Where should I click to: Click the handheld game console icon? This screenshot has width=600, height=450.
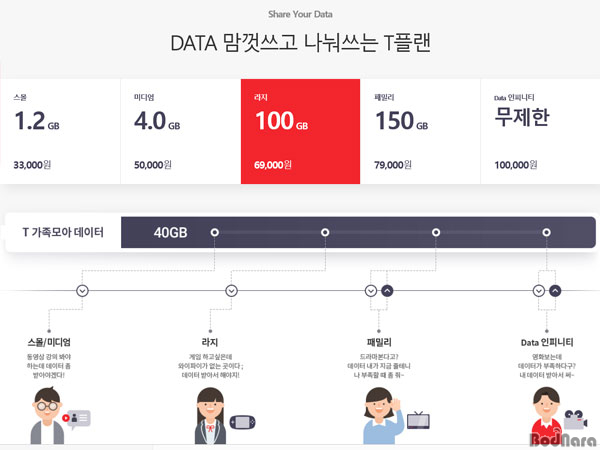[x=242, y=422]
